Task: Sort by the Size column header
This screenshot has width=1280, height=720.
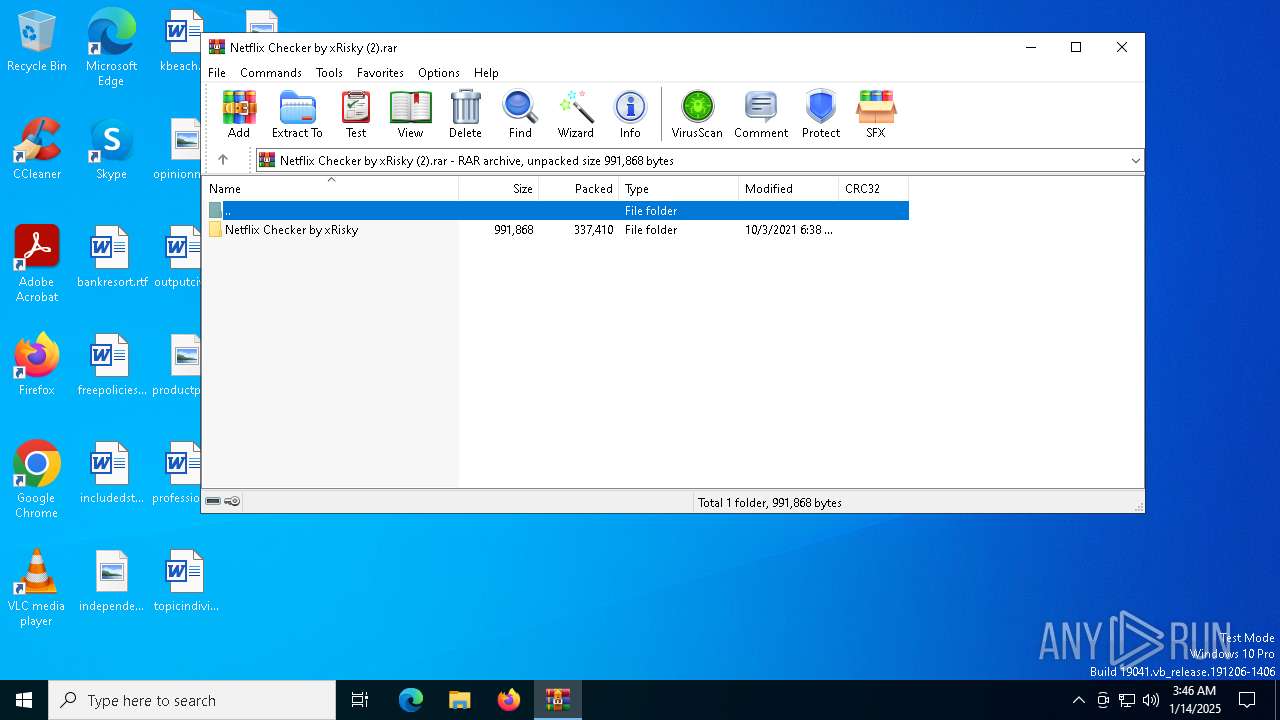Action: [499, 188]
